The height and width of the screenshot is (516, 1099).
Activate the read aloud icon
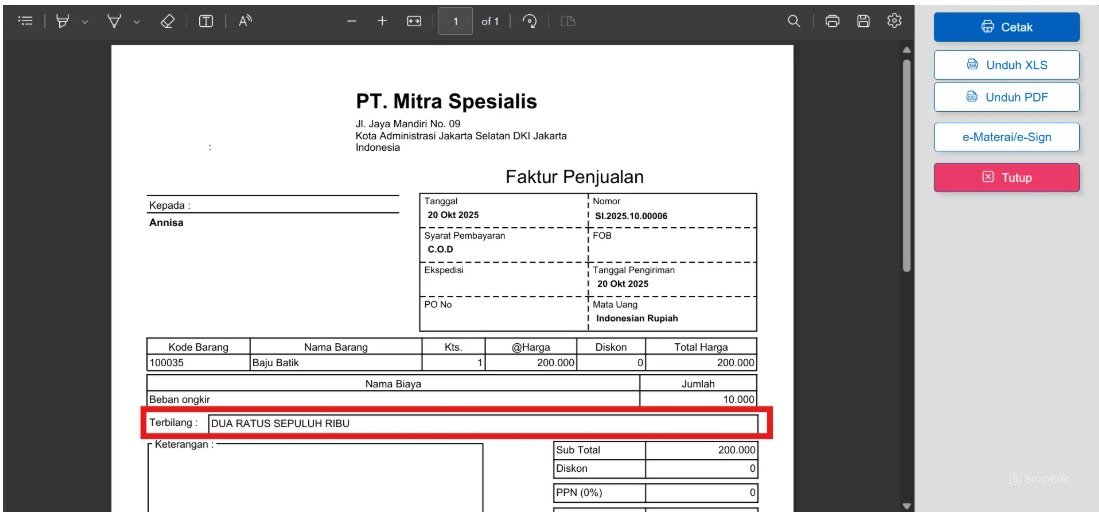(245, 22)
